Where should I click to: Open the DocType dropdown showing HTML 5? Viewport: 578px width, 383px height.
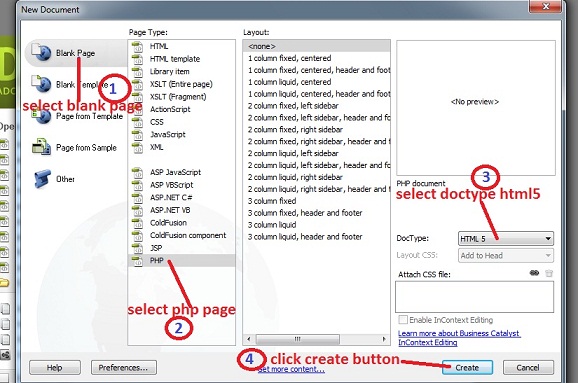point(506,238)
